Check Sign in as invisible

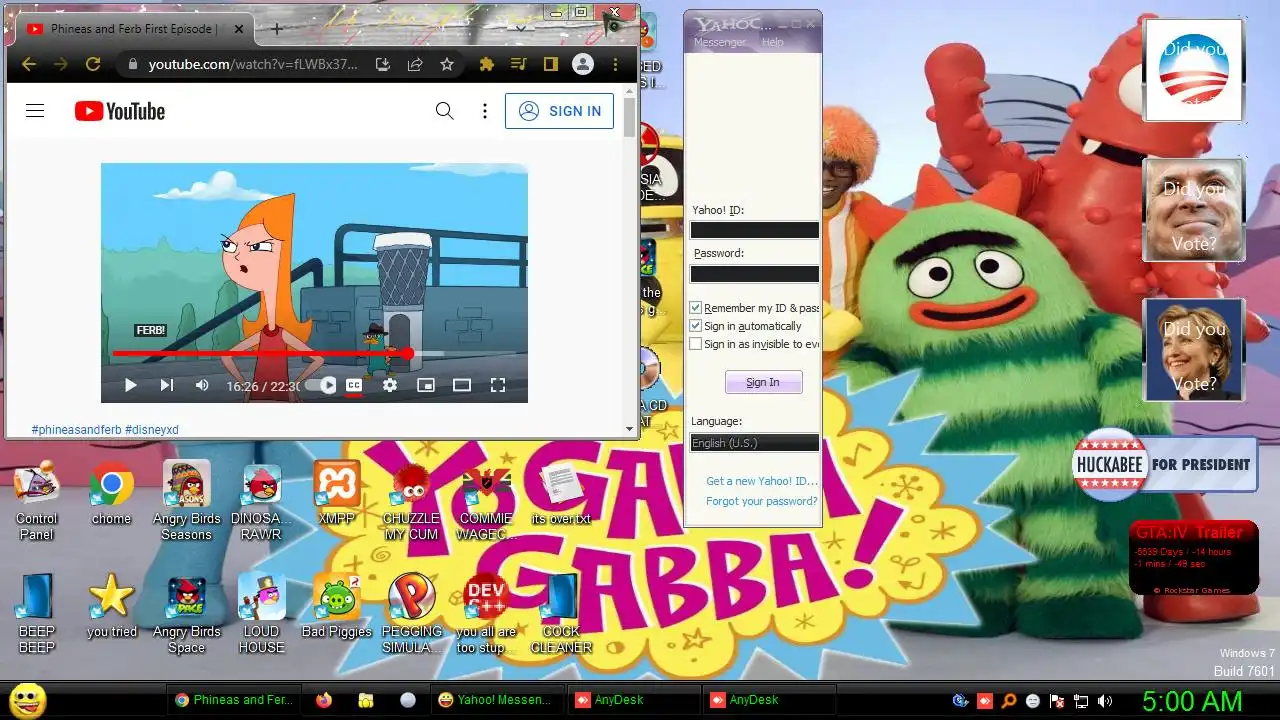coord(696,344)
